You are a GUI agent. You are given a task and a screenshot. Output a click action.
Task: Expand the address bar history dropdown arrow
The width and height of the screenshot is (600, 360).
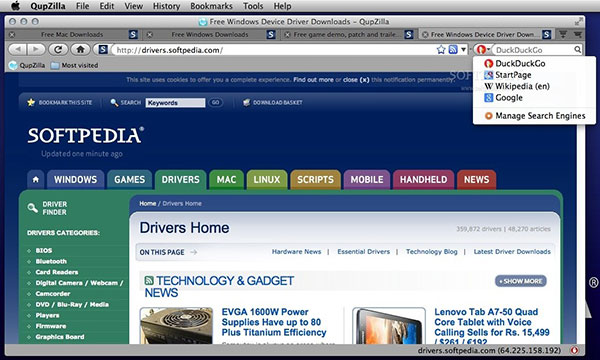click(x=463, y=49)
